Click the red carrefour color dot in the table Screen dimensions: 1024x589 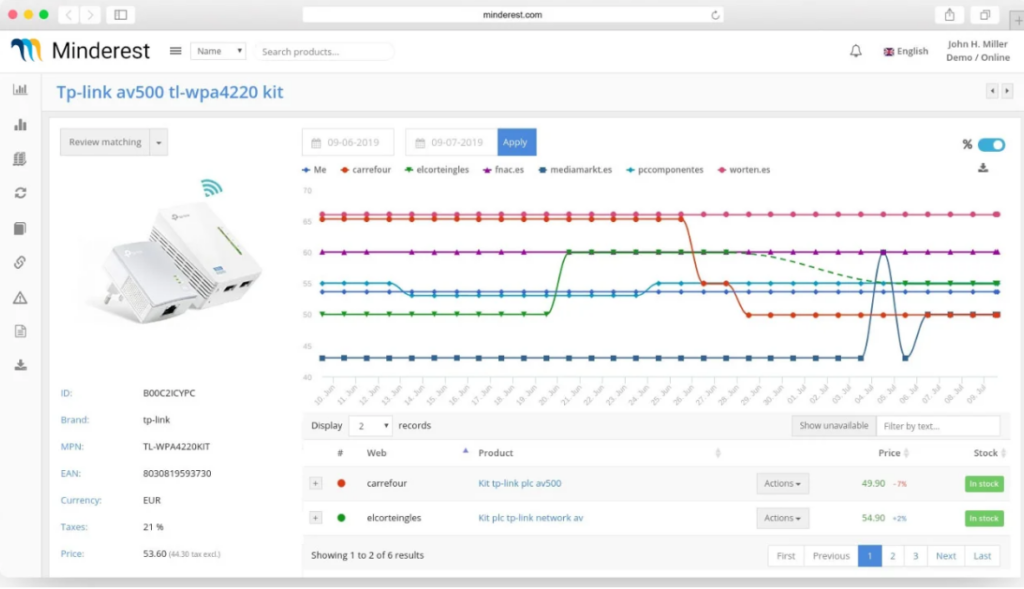(341, 484)
